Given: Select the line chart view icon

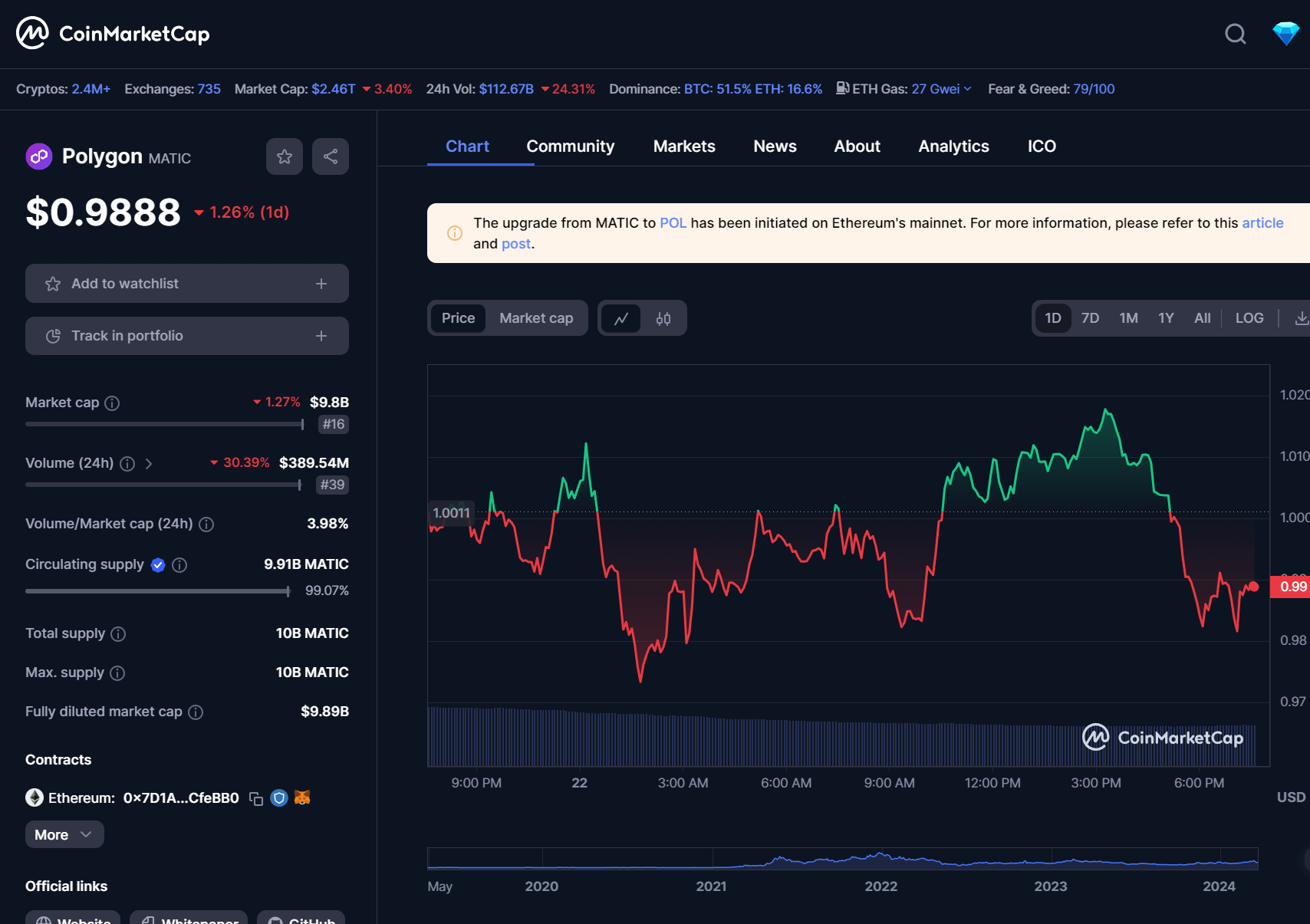Looking at the screenshot, I should (x=621, y=318).
